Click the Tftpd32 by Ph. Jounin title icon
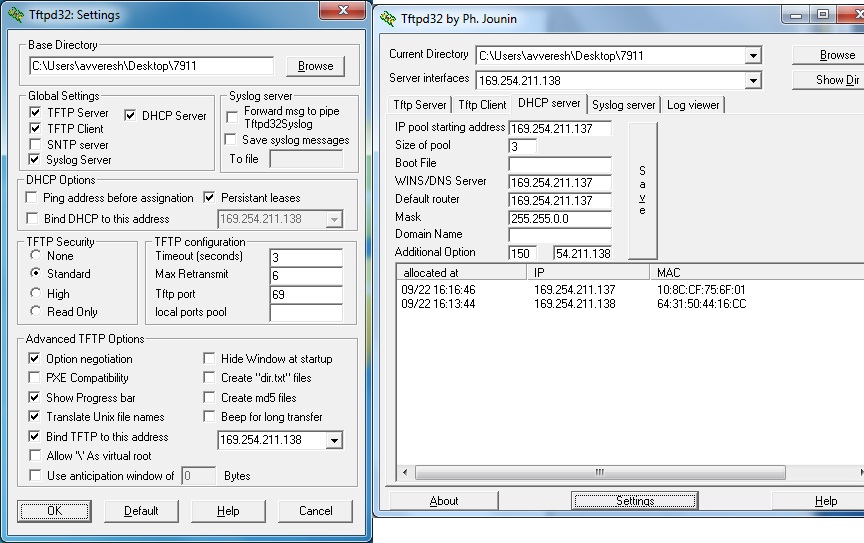864x543 pixels. click(x=388, y=19)
